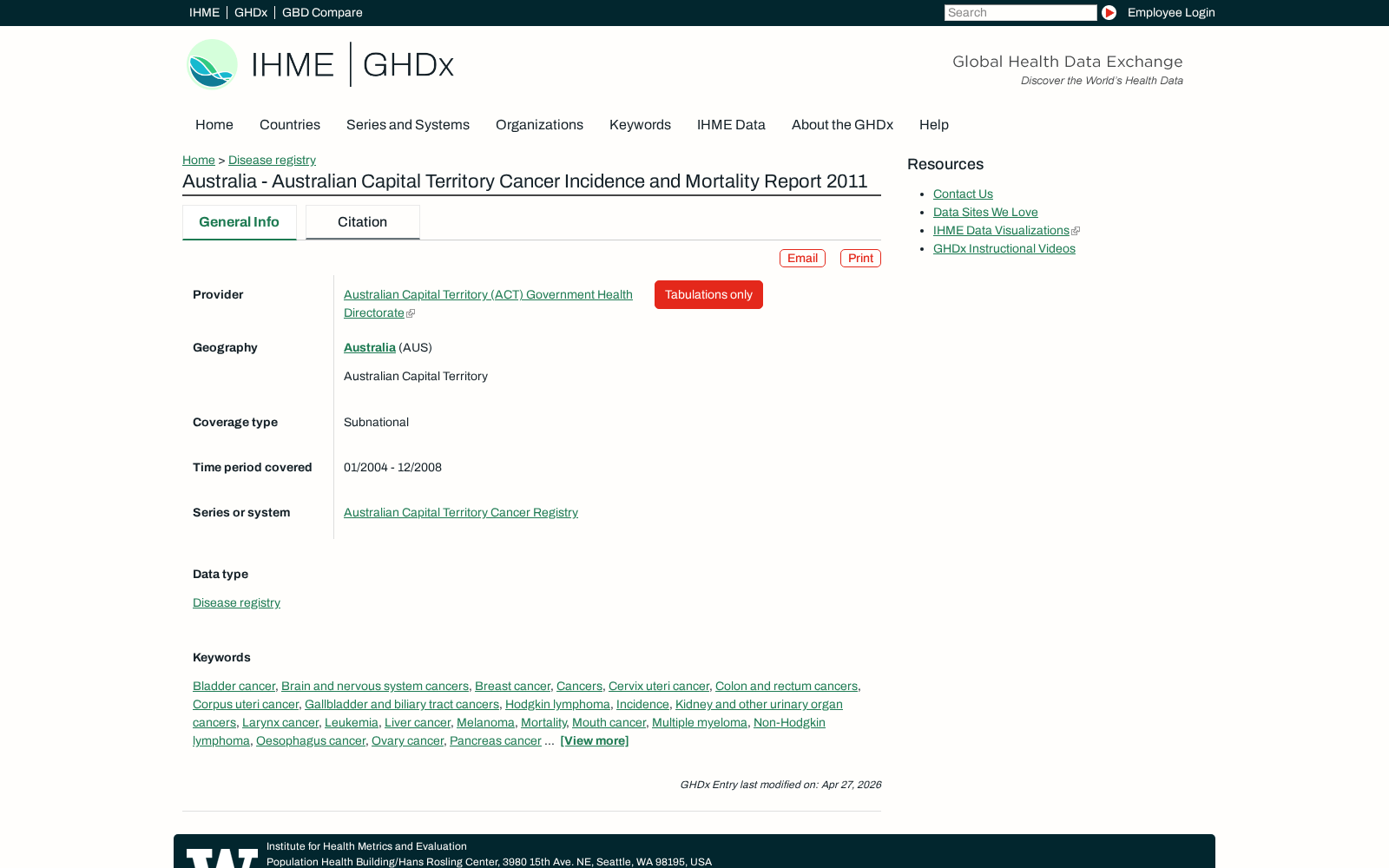Select the General Info tab
Viewport: 1389px width, 868px height.
[x=239, y=222]
